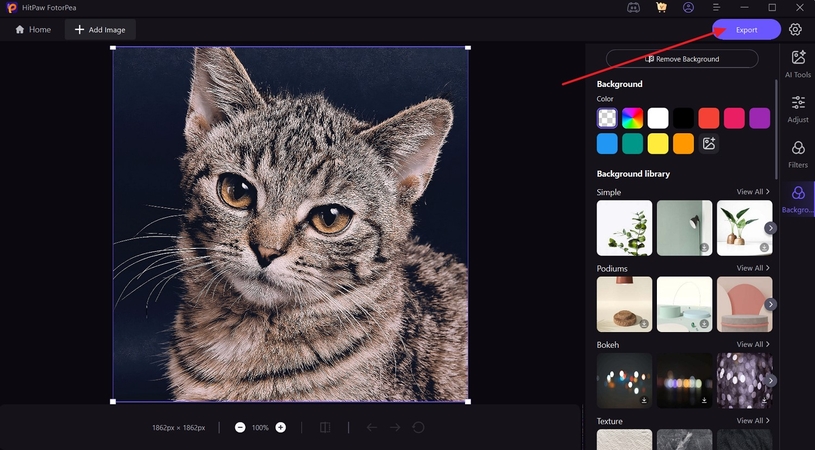Image resolution: width=815 pixels, height=450 pixels.
Task: Redo with the right arrow icon
Action: tap(395, 428)
